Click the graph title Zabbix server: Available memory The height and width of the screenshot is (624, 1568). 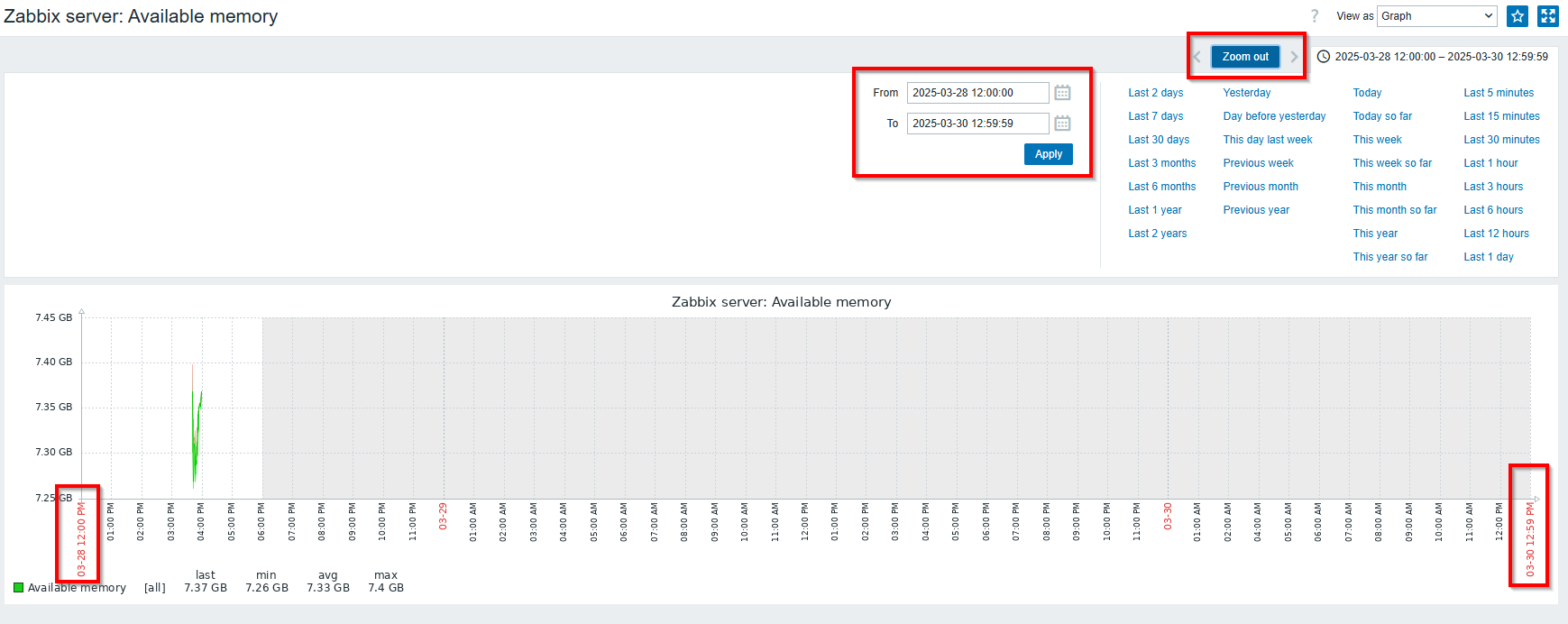click(x=781, y=302)
